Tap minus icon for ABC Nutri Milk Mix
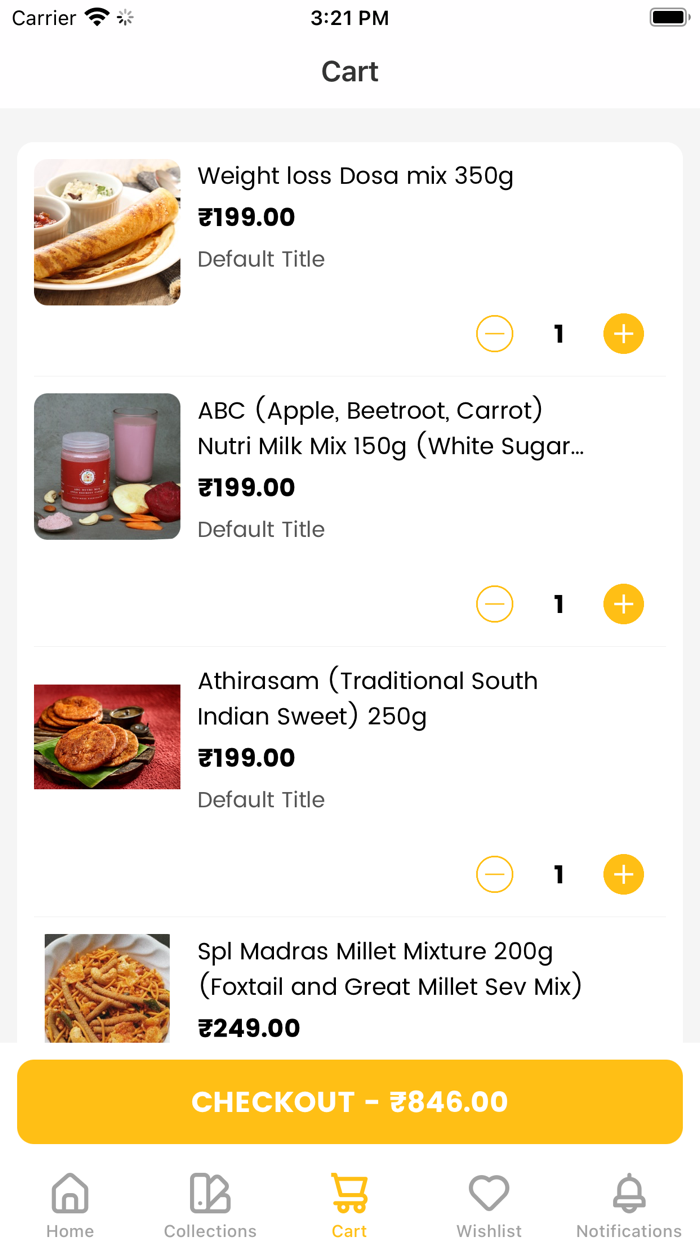 click(494, 604)
